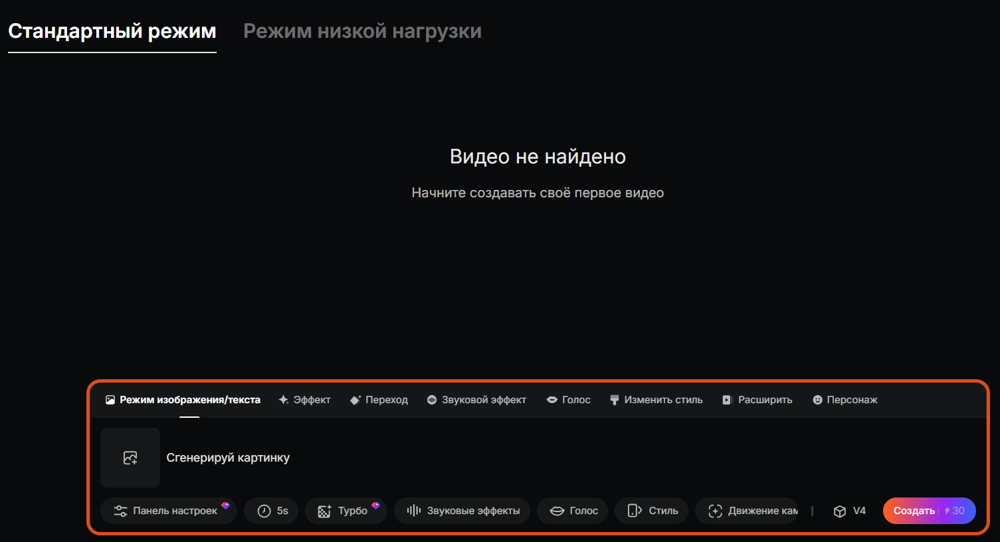Open the V4 model version selector
Screen dimensions: 1000x542
[x=849, y=511]
